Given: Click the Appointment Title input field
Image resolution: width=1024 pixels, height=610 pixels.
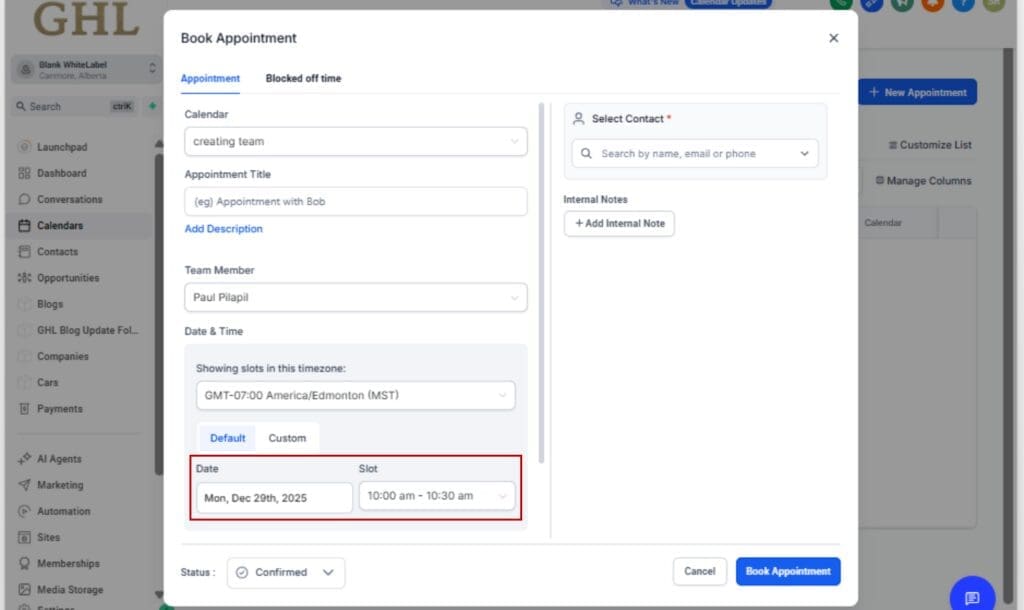Looking at the screenshot, I should 354,201.
